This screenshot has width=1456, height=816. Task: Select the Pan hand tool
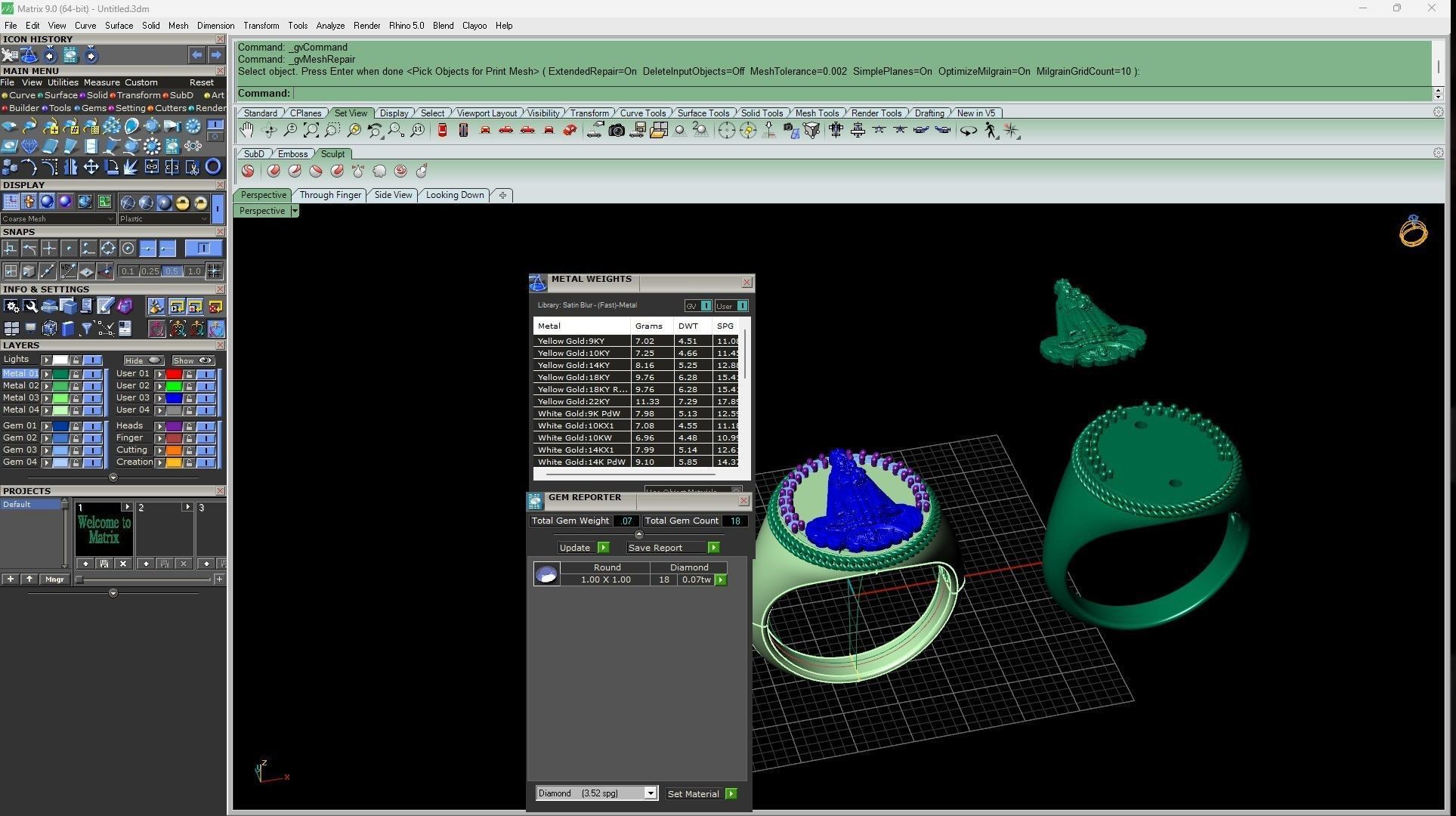tap(247, 131)
